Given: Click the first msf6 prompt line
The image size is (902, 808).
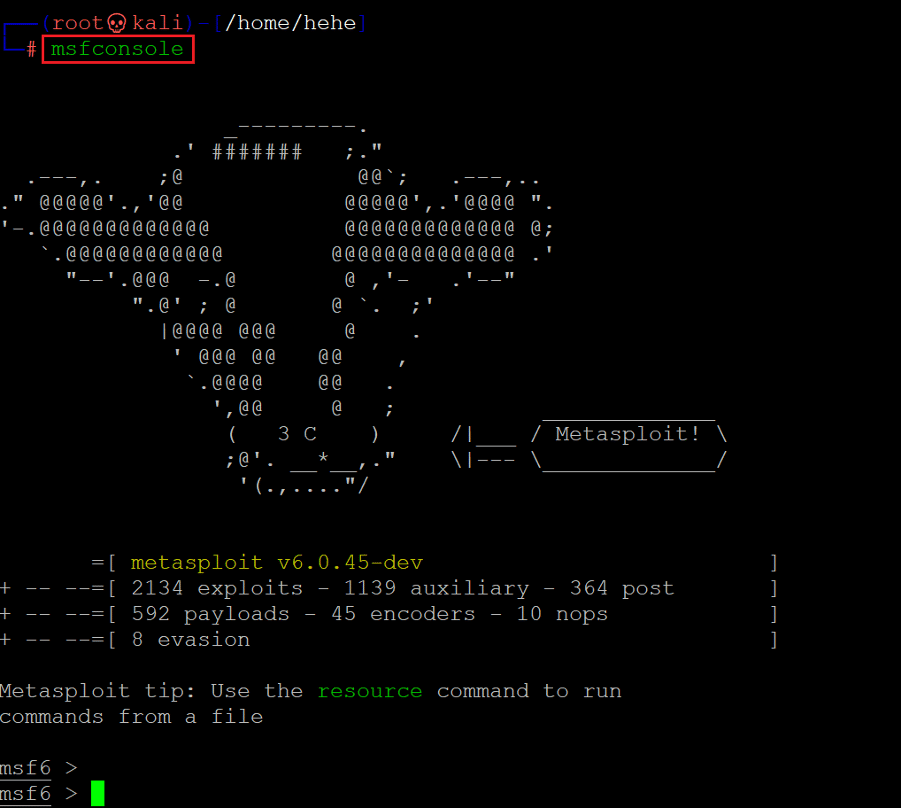Looking at the screenshot, I should pos(39,768).
